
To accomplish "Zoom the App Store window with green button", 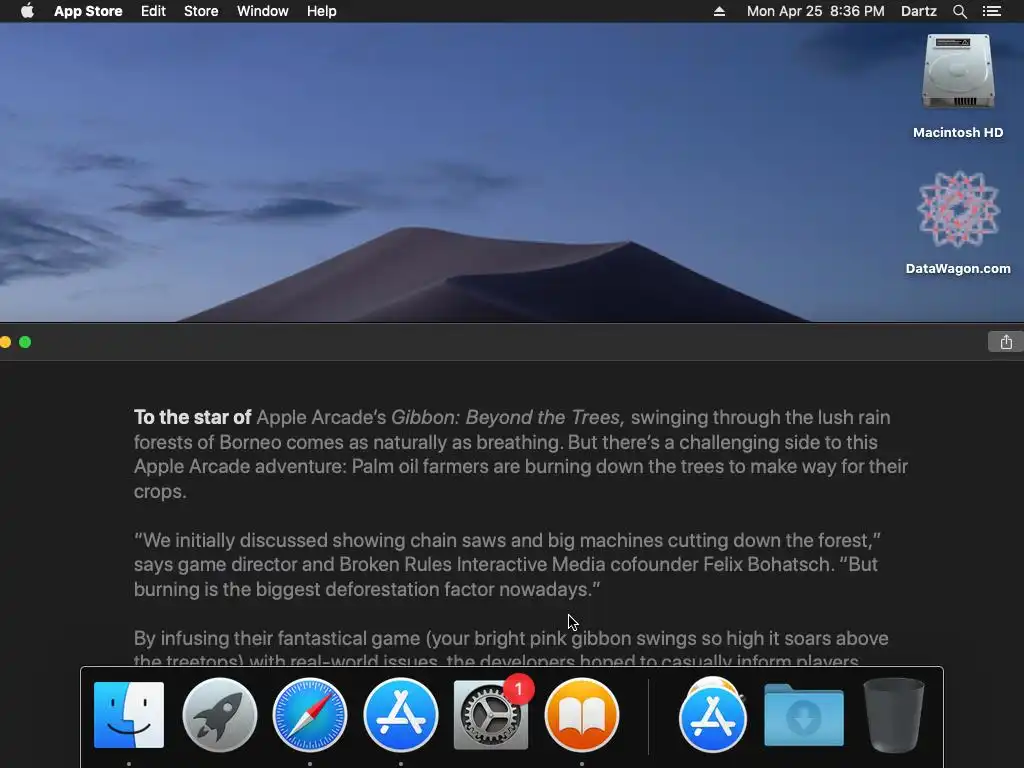I will (x=25, y=342).
